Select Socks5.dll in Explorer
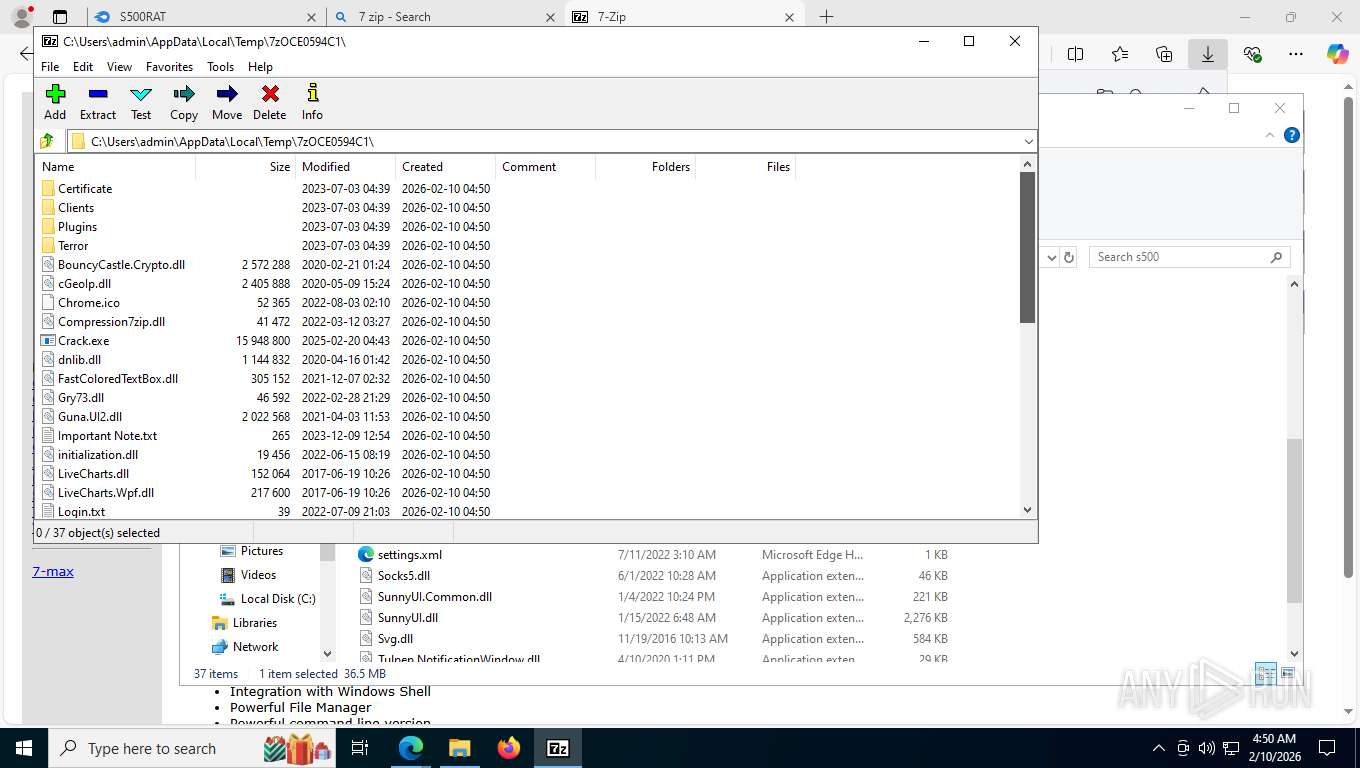The width and height of the screenshot is (1360, 768). coord(403,576)
